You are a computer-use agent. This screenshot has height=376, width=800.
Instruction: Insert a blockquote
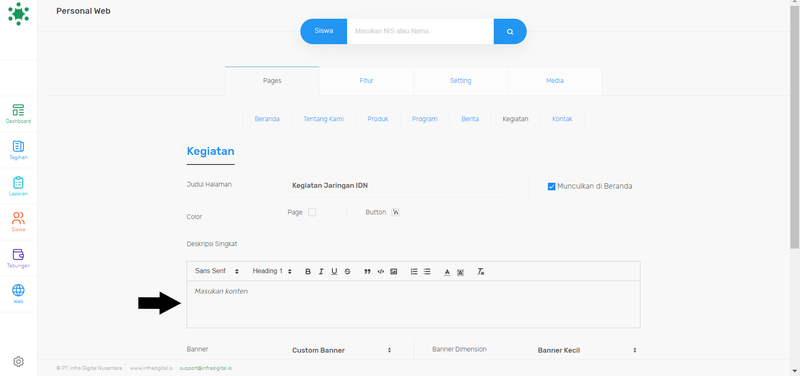367,271
